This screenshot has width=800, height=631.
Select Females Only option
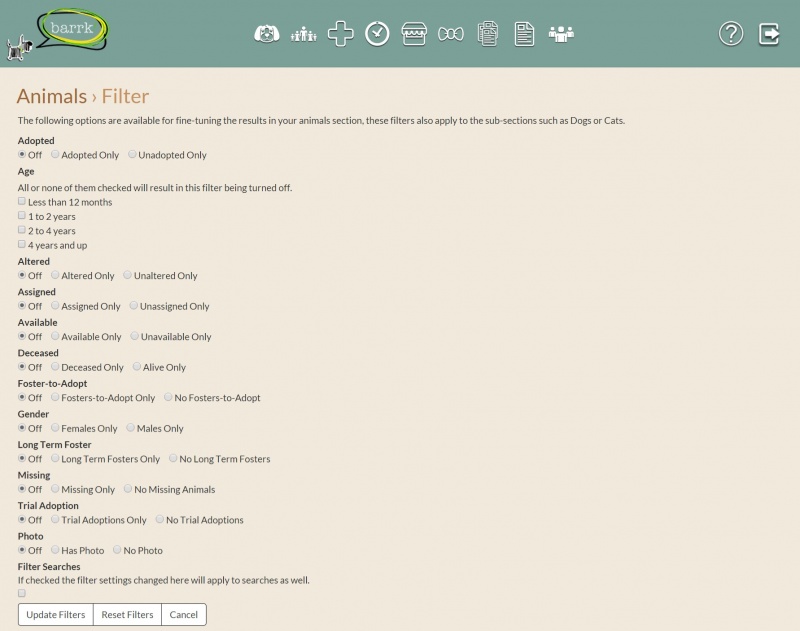55,427
